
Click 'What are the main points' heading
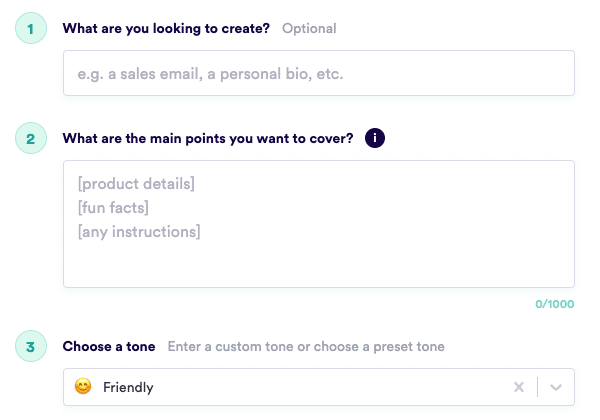coord(208,138)
